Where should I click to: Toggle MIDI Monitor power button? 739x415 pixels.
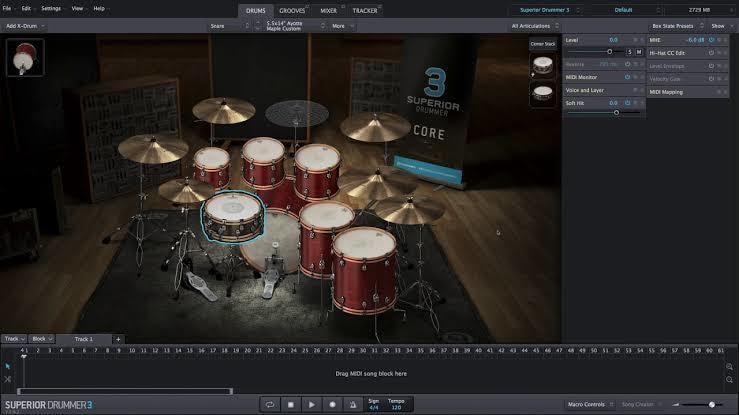pyautogui.click(x=627, y=77)
